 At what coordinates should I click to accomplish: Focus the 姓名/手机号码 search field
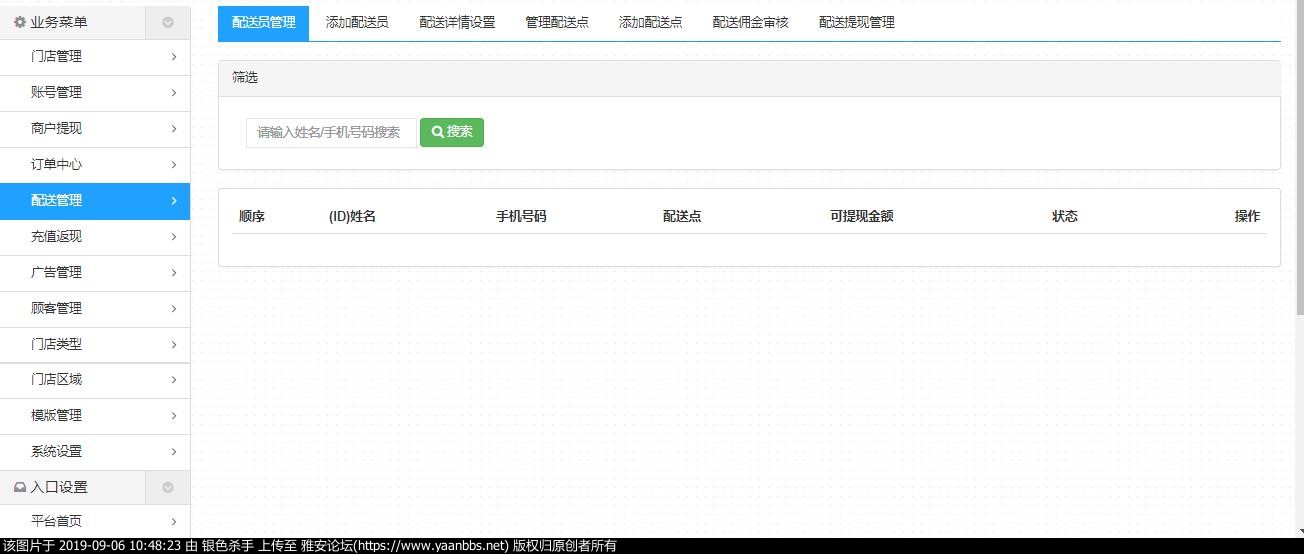click(331, 132)
